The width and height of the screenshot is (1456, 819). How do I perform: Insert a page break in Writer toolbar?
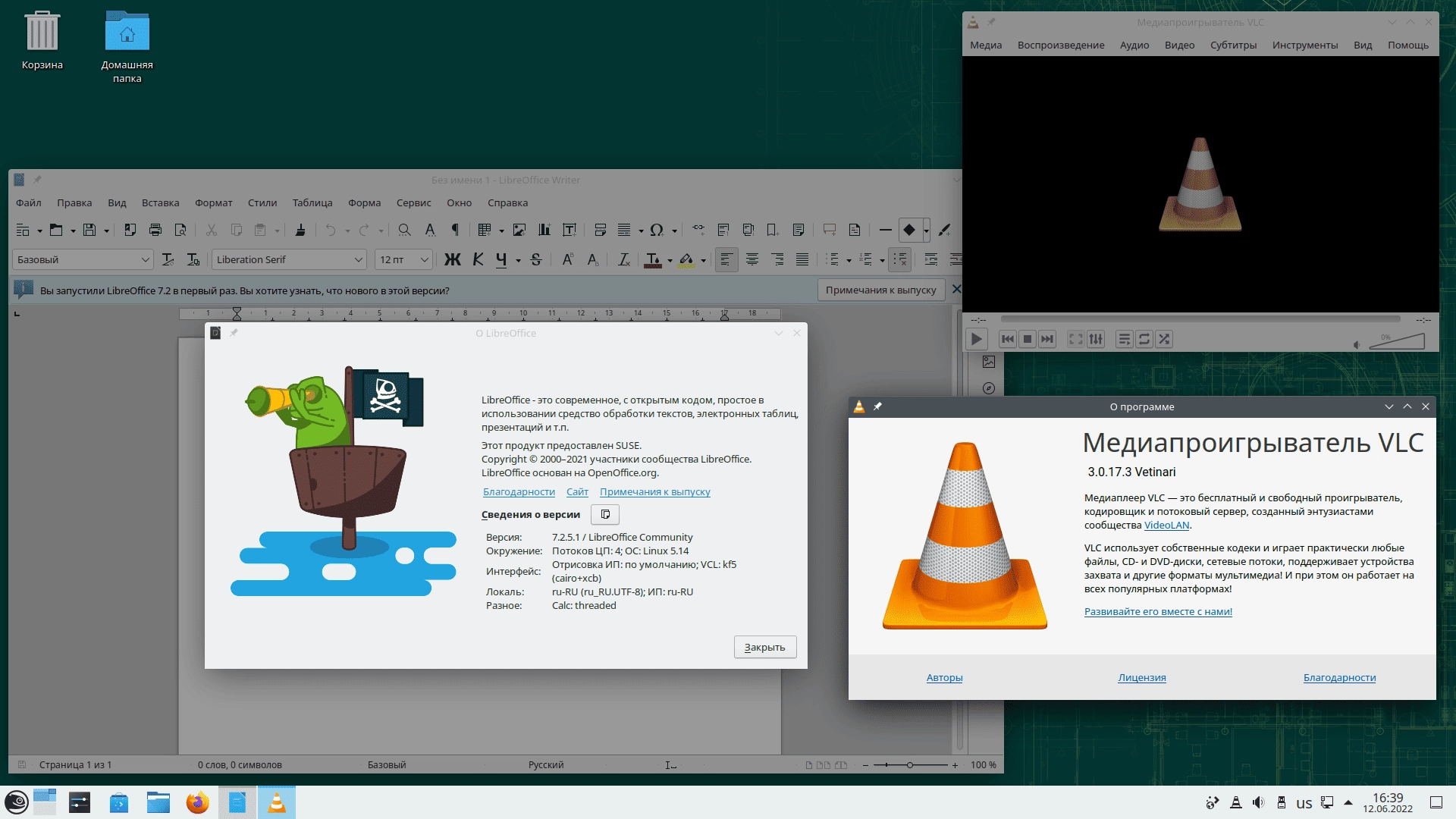tap(601, 230)
